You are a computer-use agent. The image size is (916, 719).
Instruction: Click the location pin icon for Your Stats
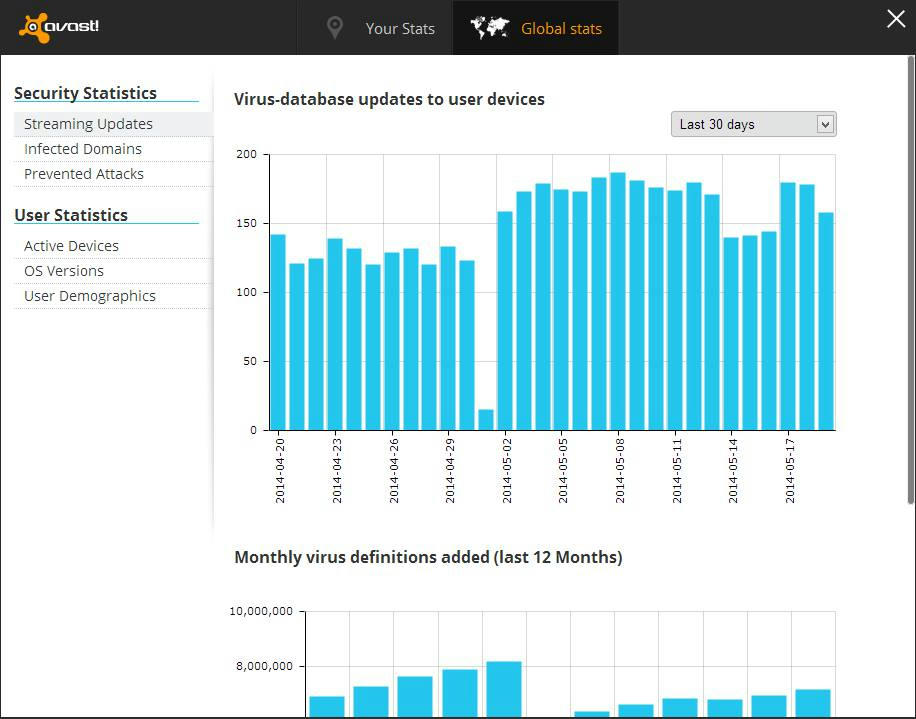[334, 28]
